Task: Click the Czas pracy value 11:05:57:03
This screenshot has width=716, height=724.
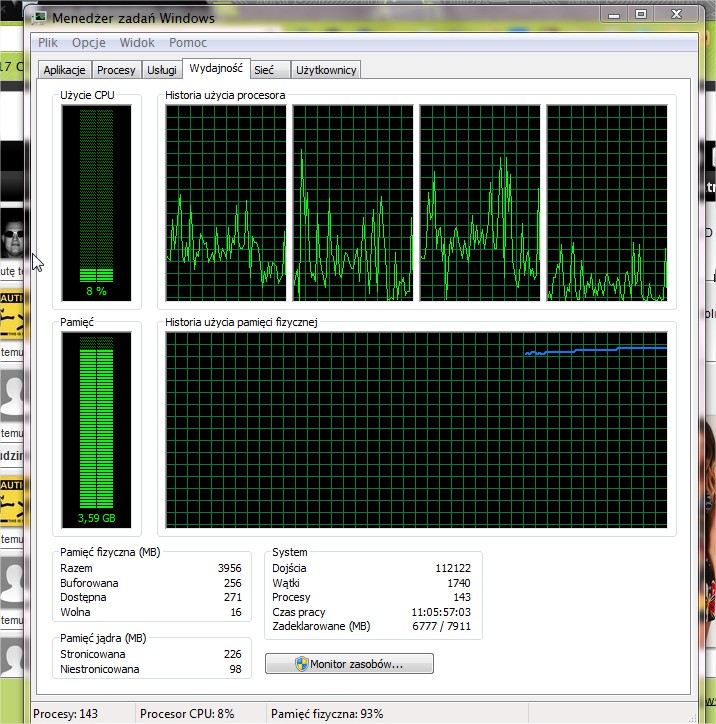Action: tap(441, 612)
